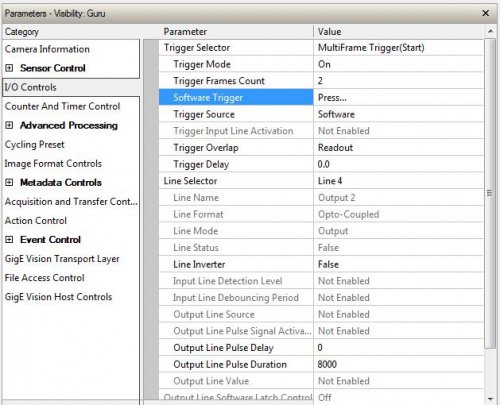
Task: Expand the Advanced Processing category
Action: tap(9, 125)
